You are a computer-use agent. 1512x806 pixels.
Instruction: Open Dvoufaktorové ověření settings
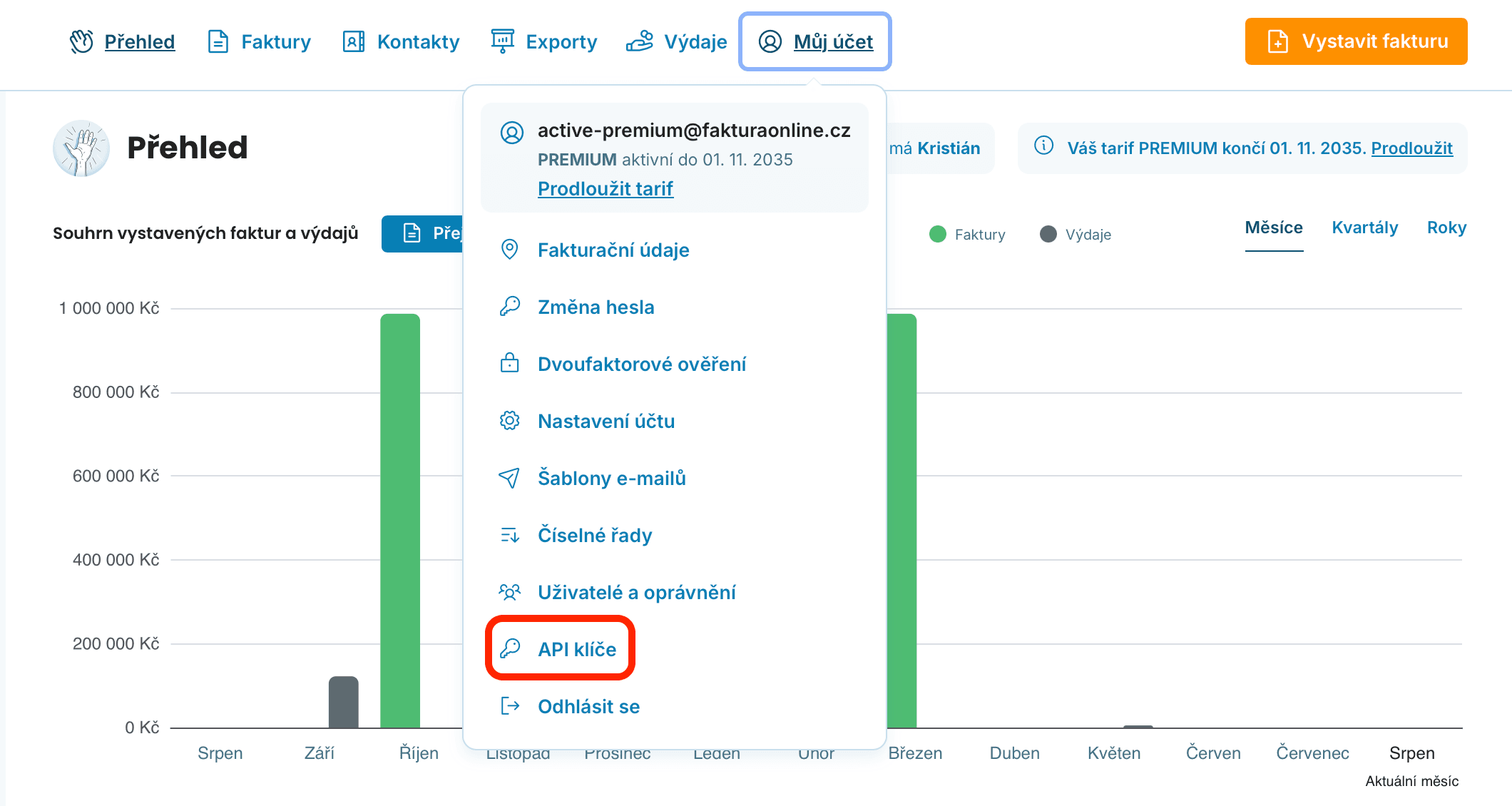[642, 364]
